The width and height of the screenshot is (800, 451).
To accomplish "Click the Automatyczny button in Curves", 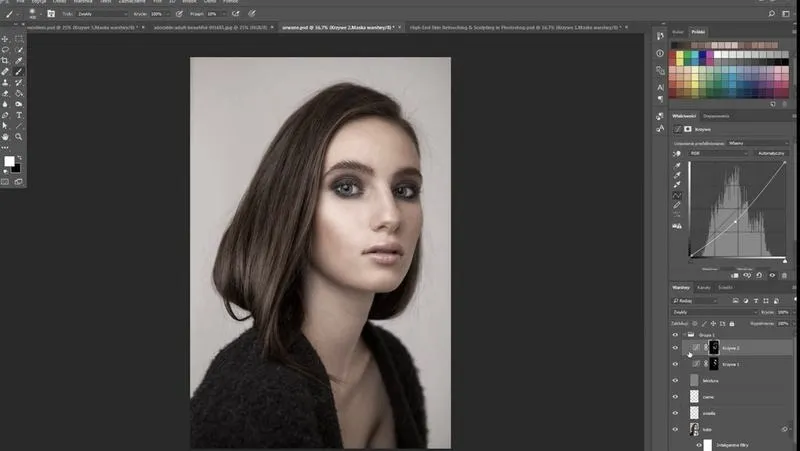I will tap(770, 153).
